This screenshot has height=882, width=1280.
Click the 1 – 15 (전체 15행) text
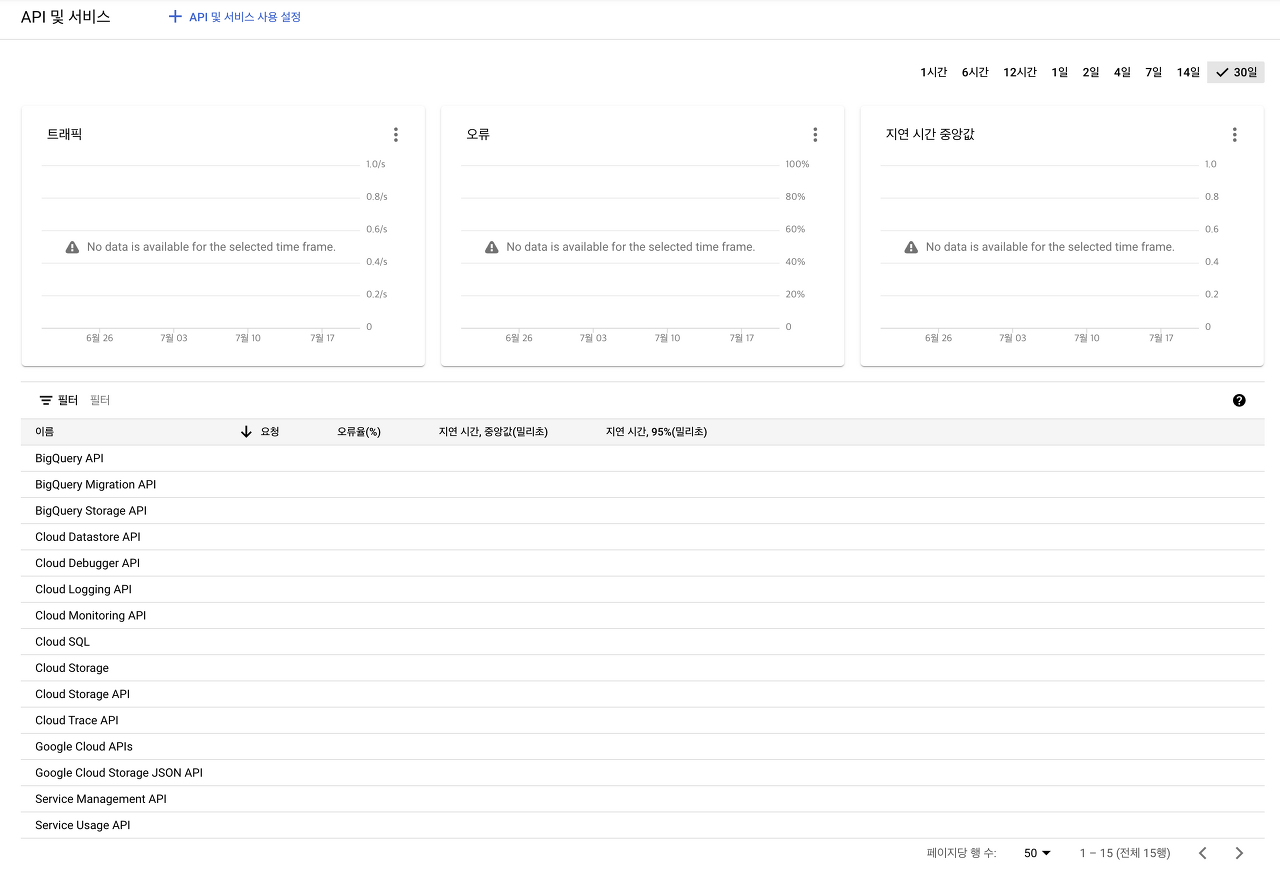(1124, 853)
